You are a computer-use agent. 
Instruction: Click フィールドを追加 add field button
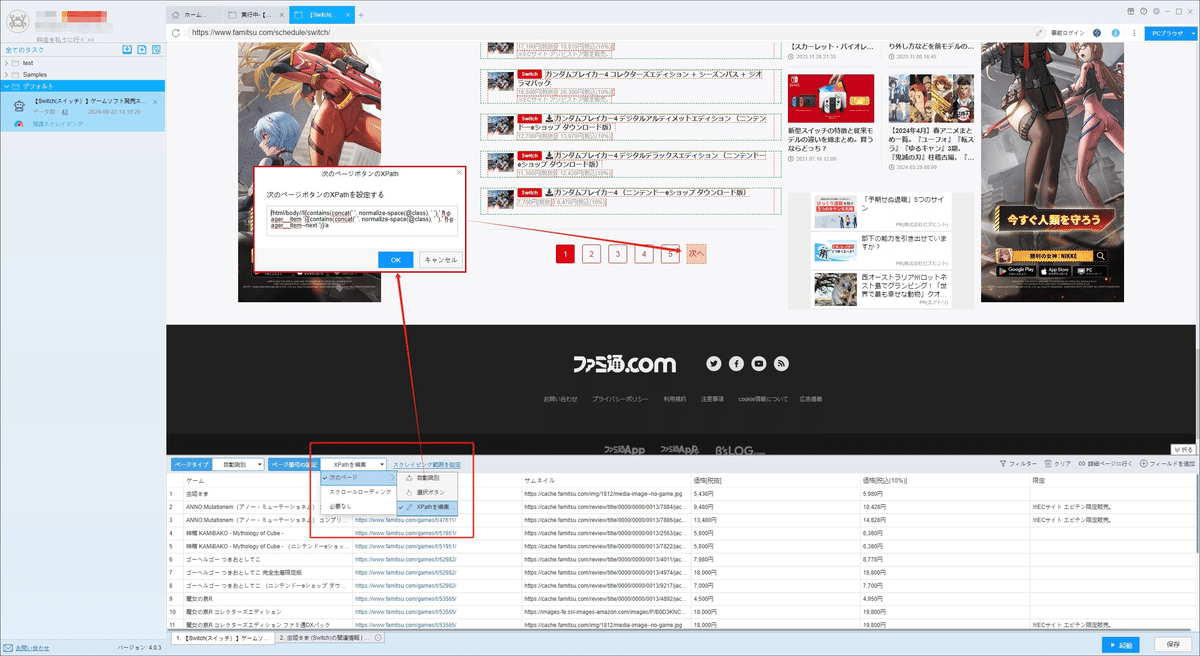click(1166, 464)
